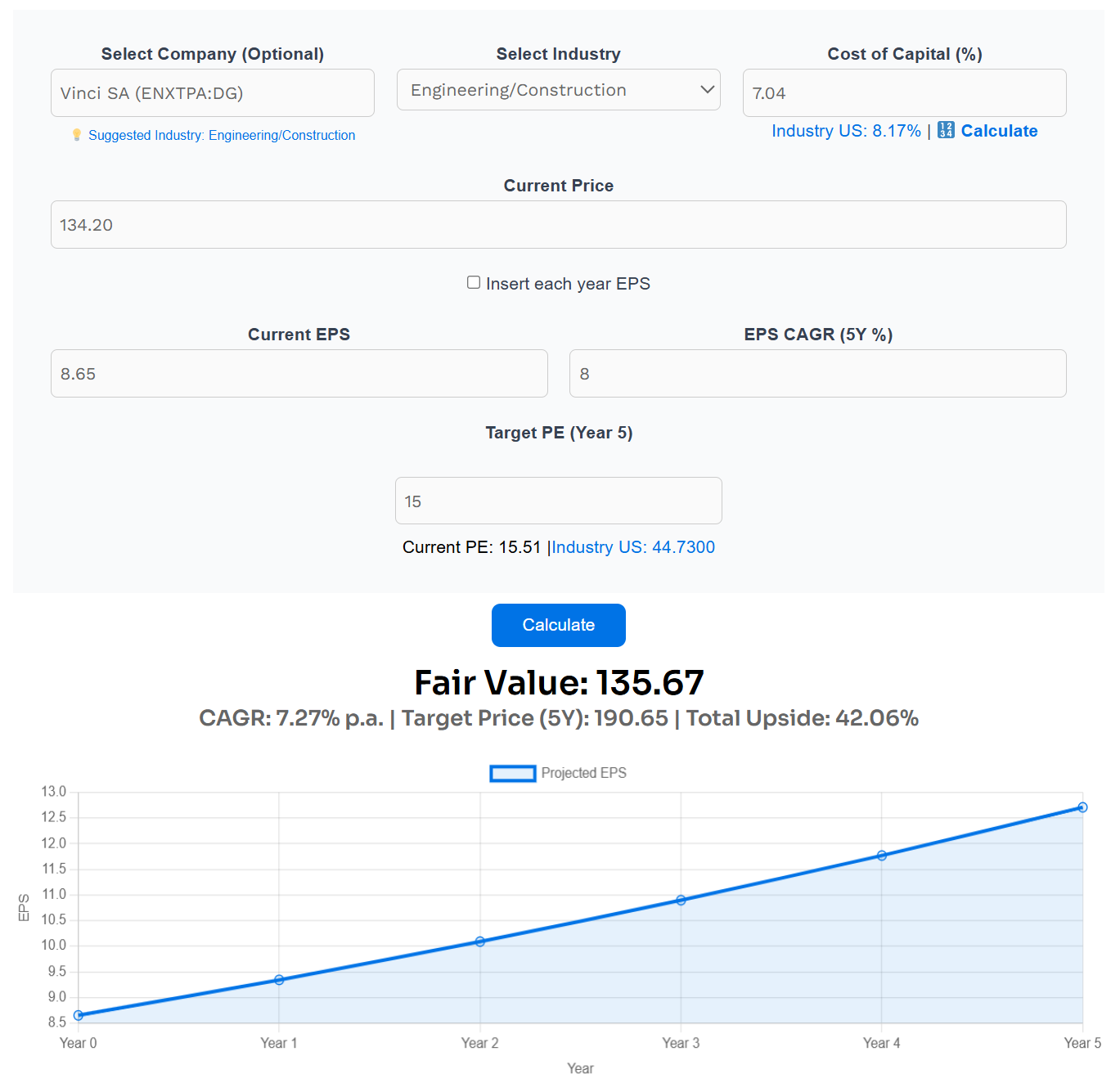This screenshot has height=1092, width=1120.
Task: Click the lightbulb icon beside Suggested Industry
Action: pyautogui.click(x=77, y=135)
